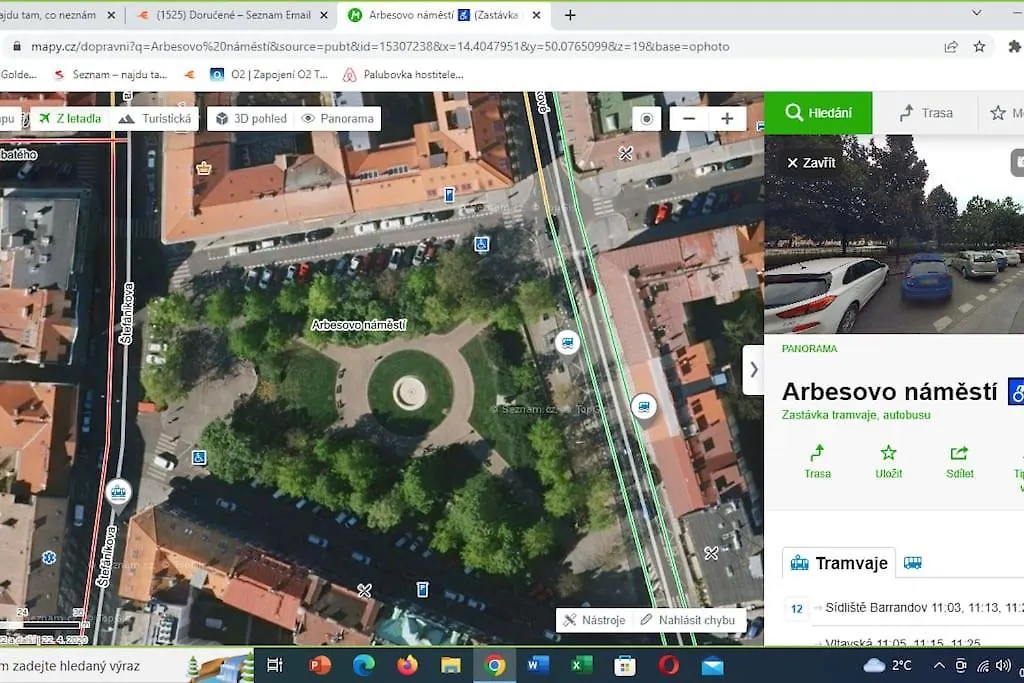This screenshot has height=683, width=1024.
Task: Switch to Z letadla aerial layer
Action: click(70, 118)
